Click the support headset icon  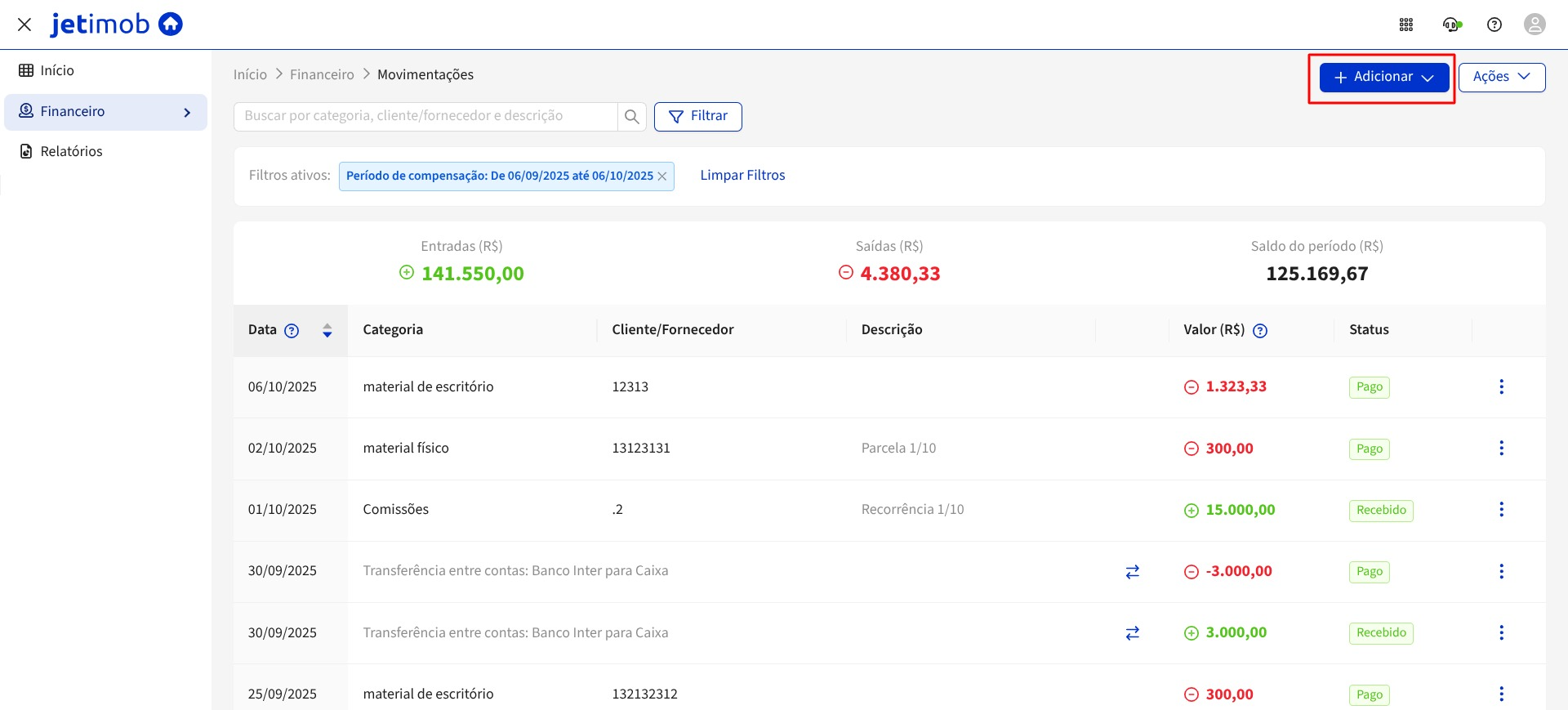coord(1450,25)
